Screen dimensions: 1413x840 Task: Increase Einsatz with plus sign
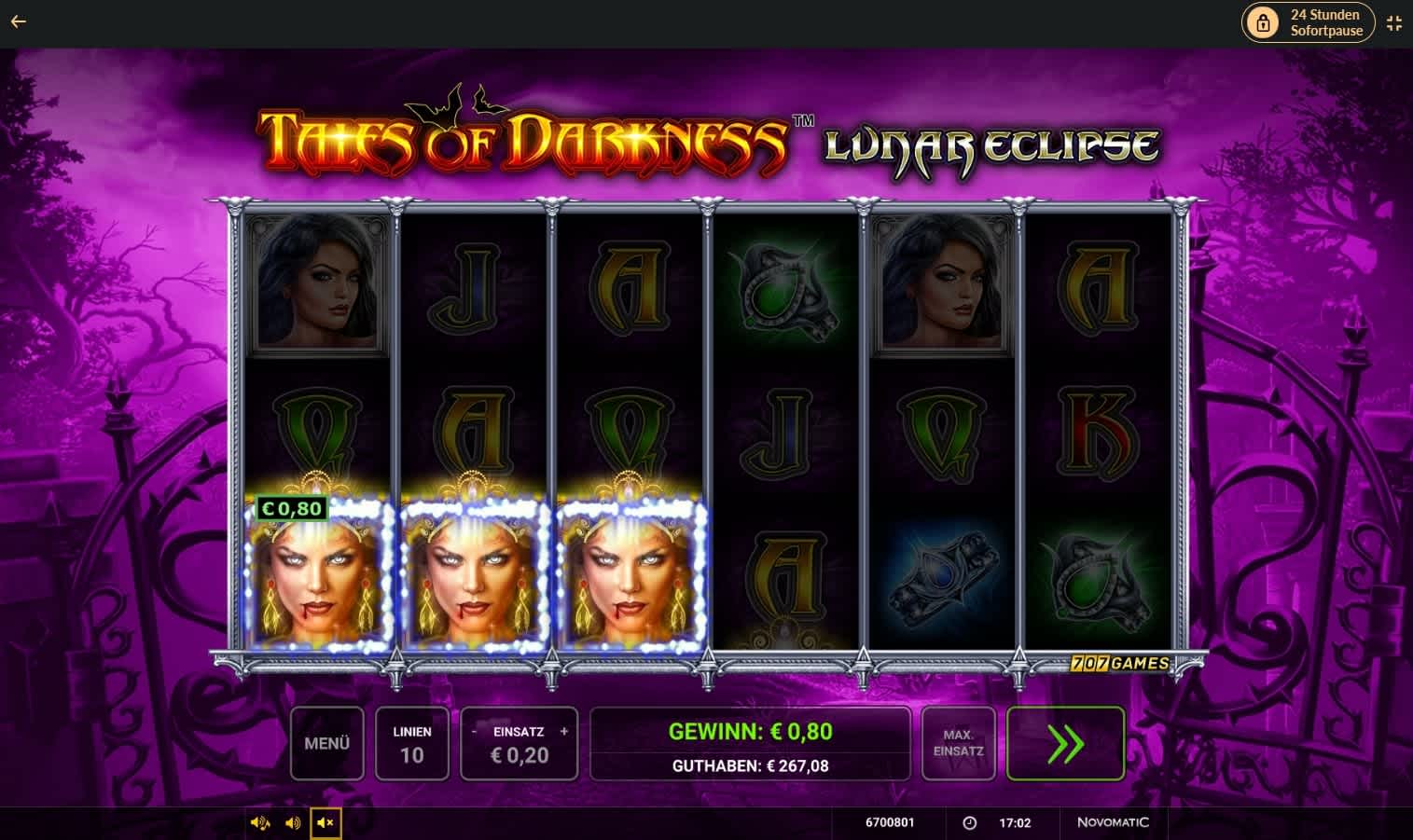[x=563, y=732]
